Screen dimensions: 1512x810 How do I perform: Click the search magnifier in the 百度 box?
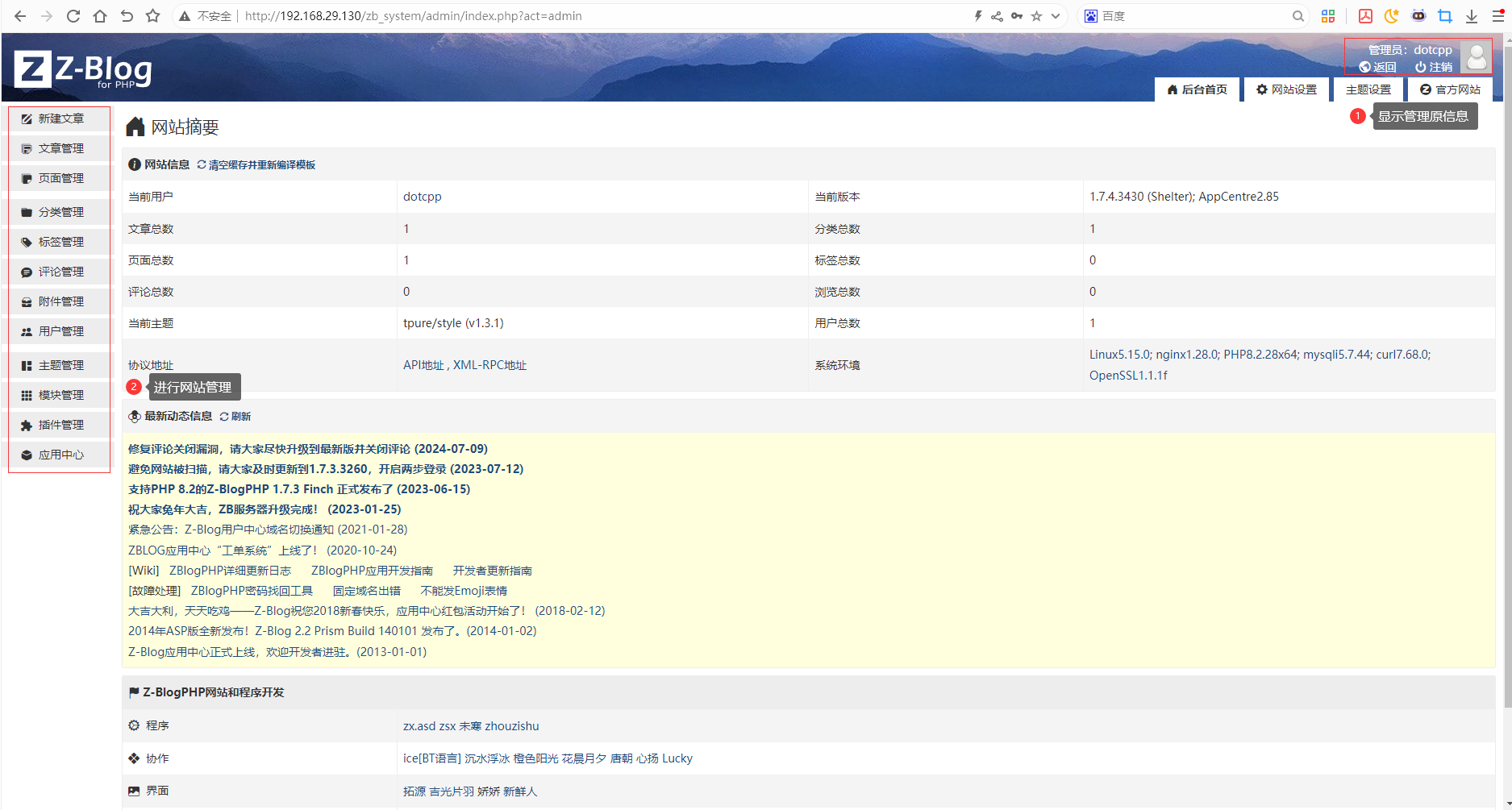(x=1297, y=16)
